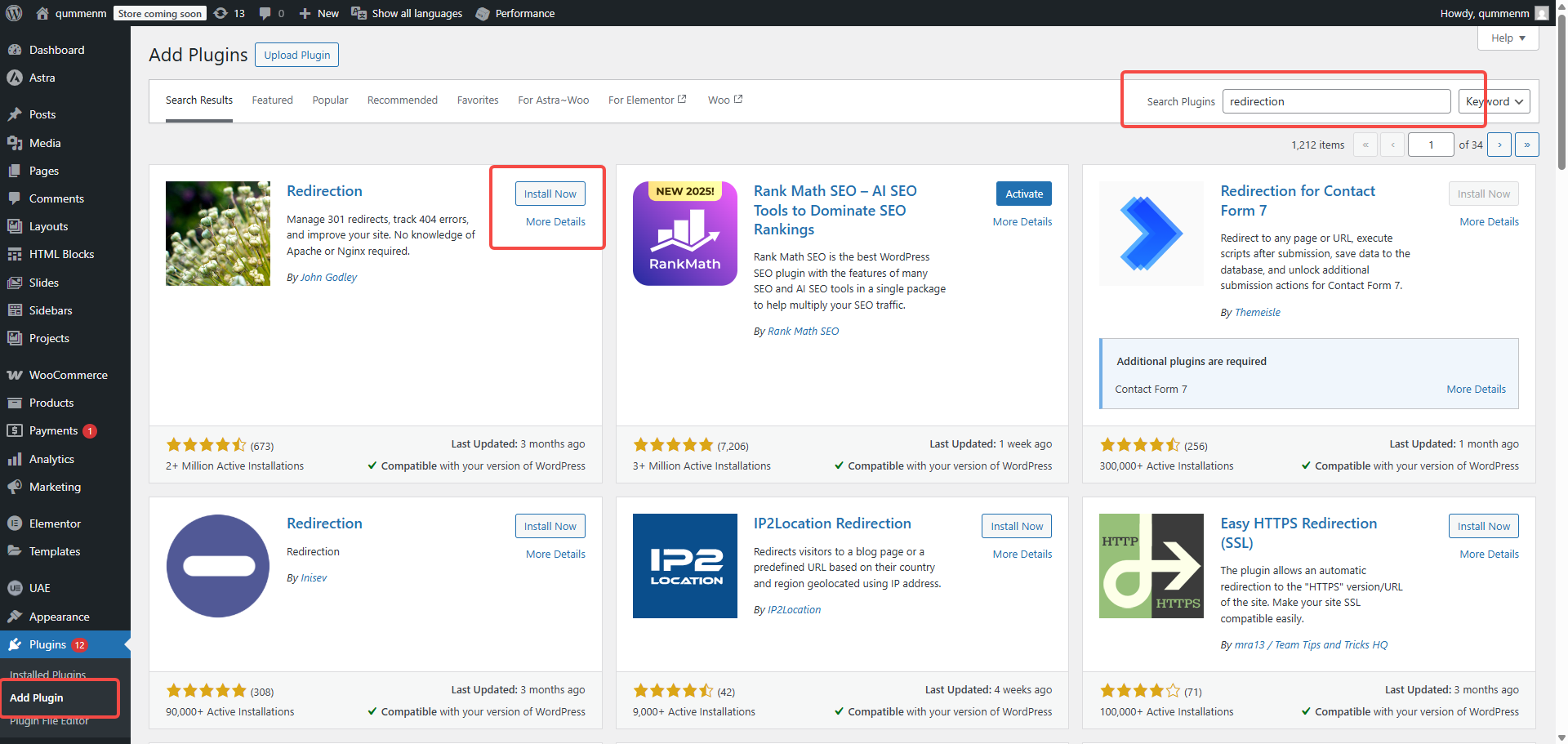This screenshot has width=1568, height=744.
Task: Install the Redirection plugin by John Godley
Action: point(550,194)
